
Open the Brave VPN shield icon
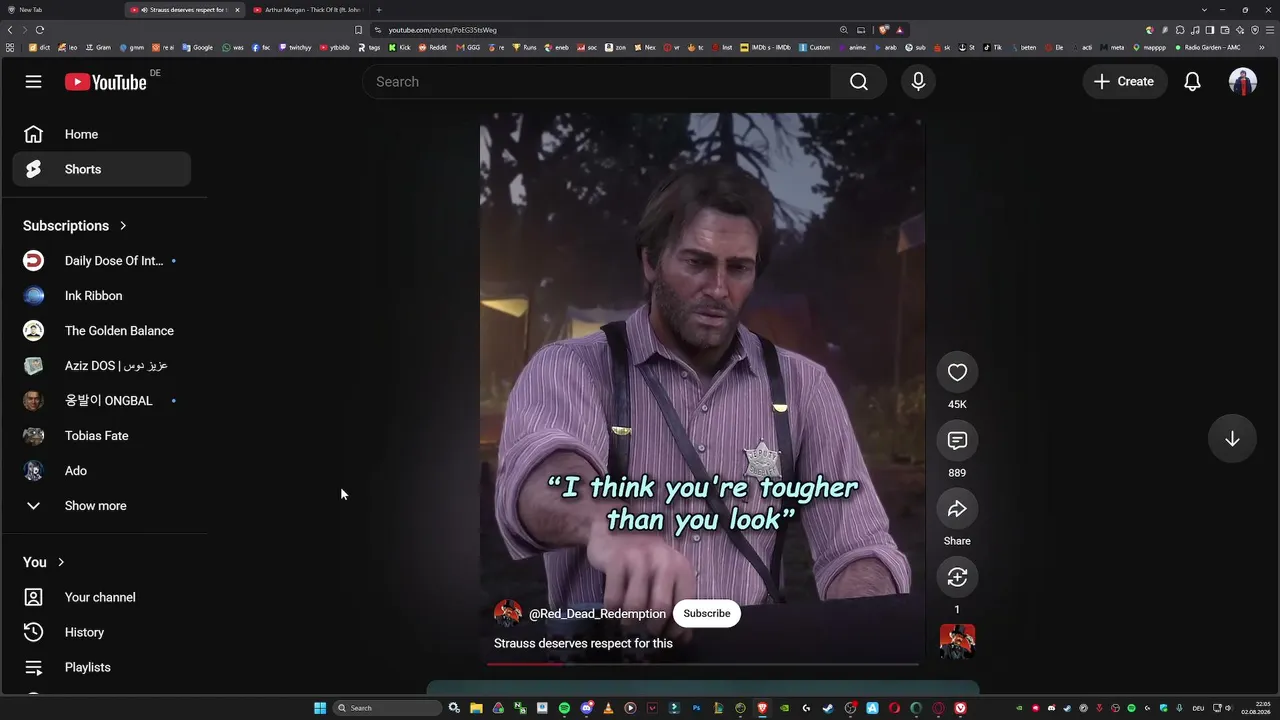coord(1255,30)
